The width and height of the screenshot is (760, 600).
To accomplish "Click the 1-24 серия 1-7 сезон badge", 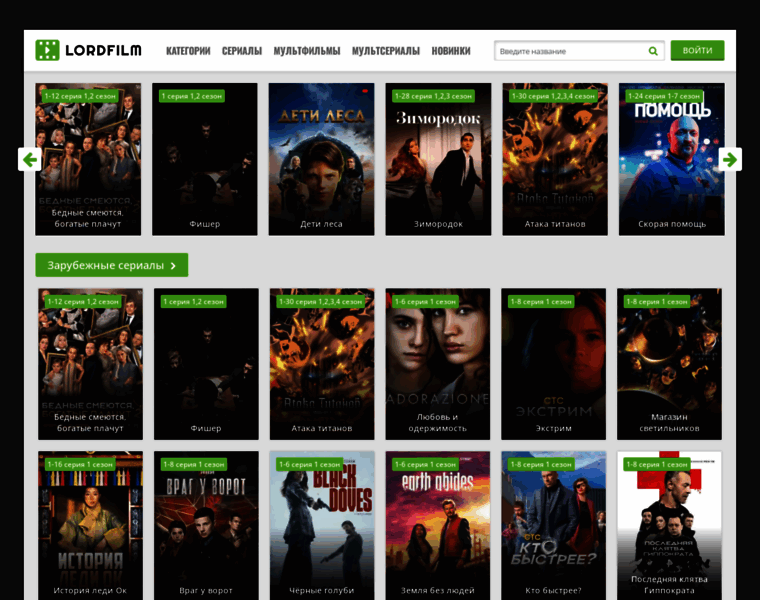I will [x=664, y=96].
